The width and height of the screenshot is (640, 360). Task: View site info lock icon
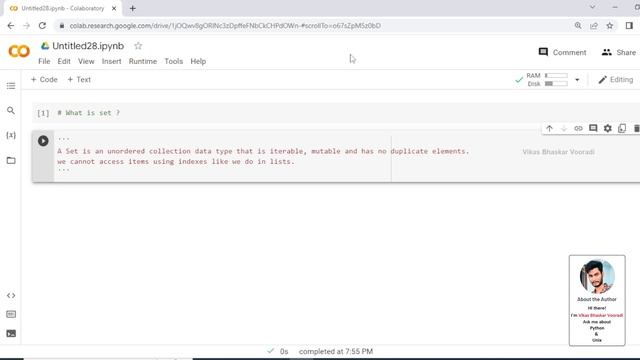pos(62,25)
